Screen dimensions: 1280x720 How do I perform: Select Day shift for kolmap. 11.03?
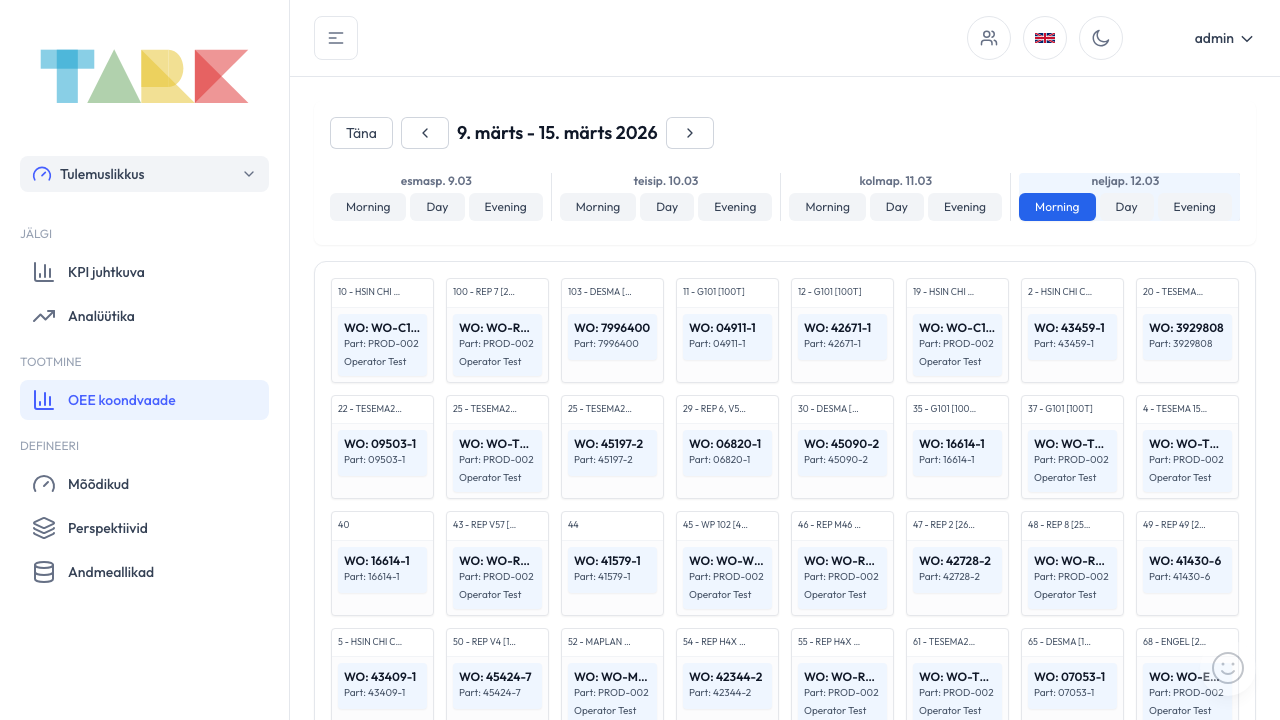pyautogui.click(x=896, y=207)
